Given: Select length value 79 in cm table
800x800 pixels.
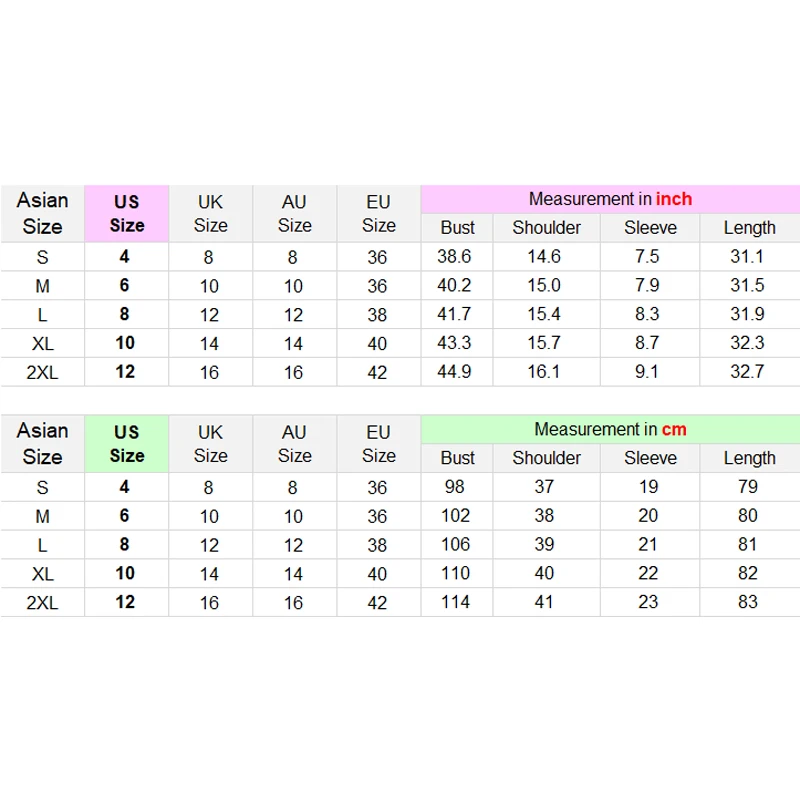Looking at the screenshot, I should point(748,488).
